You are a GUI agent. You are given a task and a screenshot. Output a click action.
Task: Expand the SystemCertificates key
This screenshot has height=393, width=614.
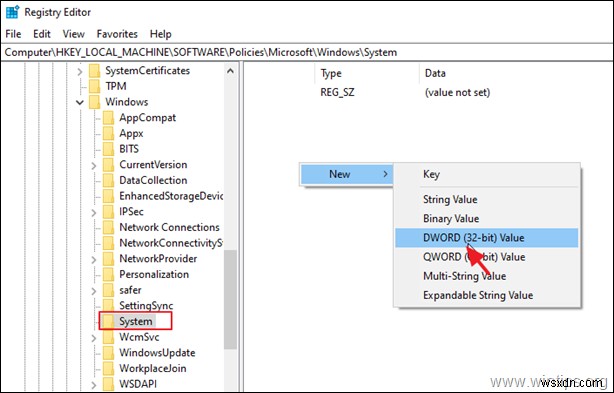[x=80, y=71]
